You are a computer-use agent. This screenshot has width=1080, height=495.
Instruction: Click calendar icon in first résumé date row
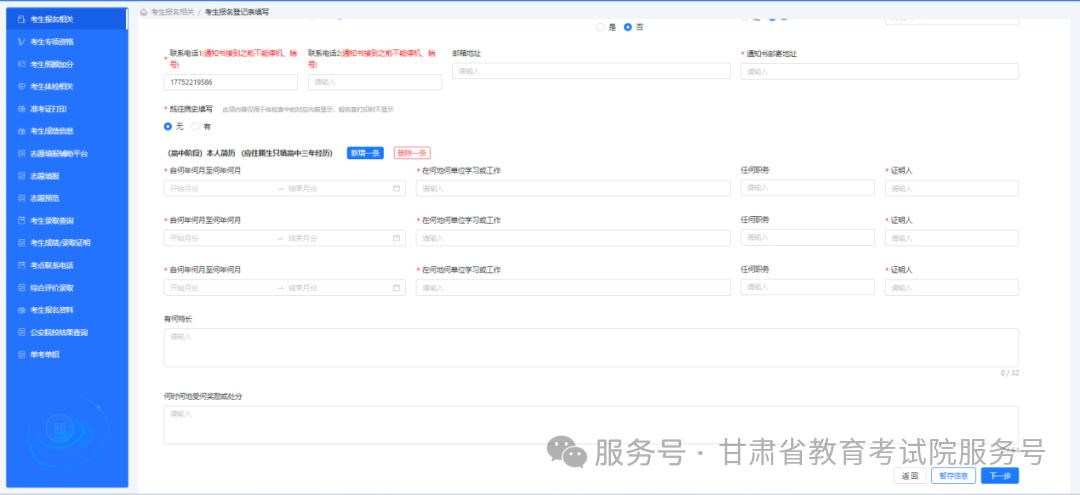point(396,188)
